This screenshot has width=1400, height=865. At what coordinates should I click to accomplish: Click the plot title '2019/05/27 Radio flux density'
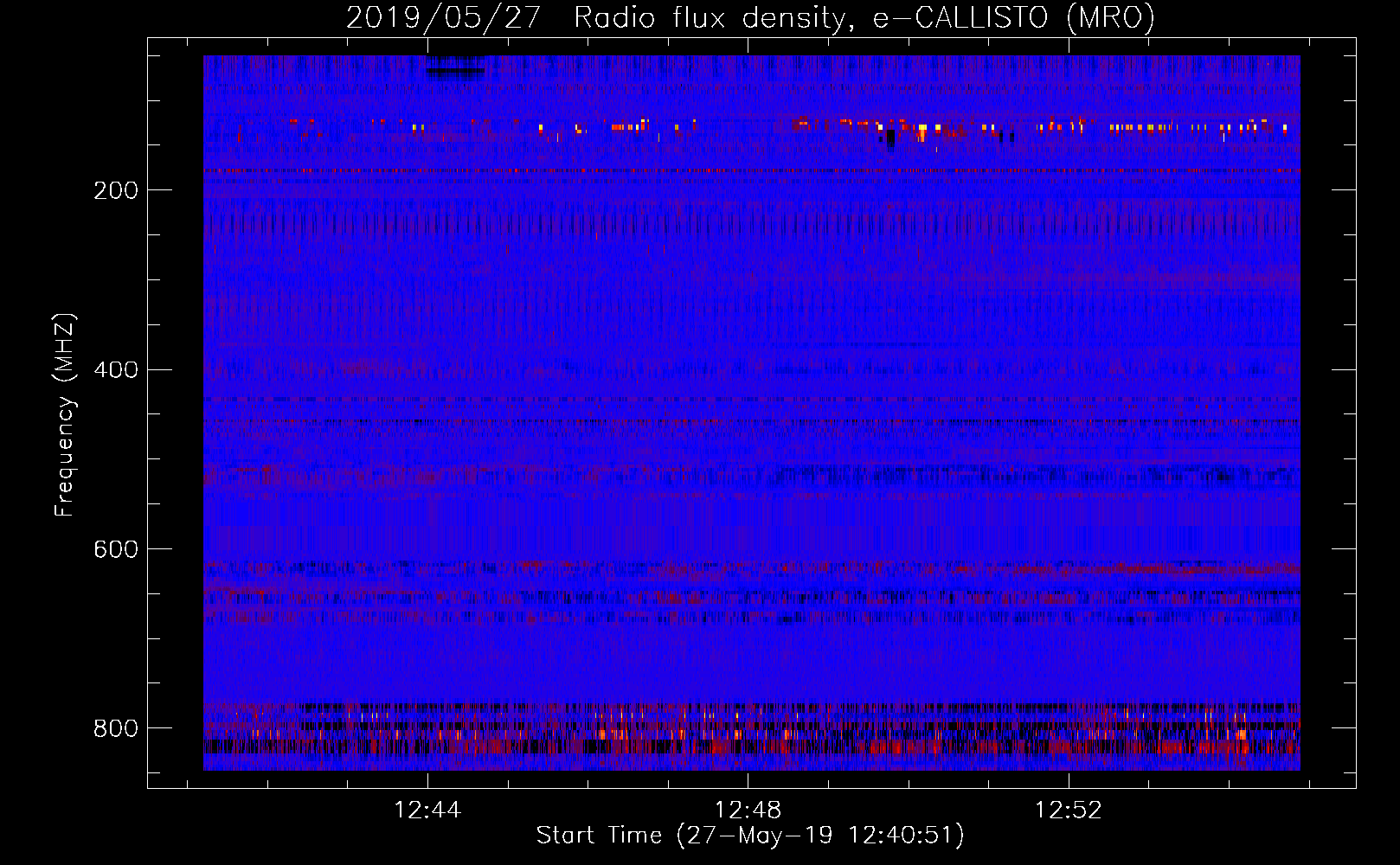(750, 17)
